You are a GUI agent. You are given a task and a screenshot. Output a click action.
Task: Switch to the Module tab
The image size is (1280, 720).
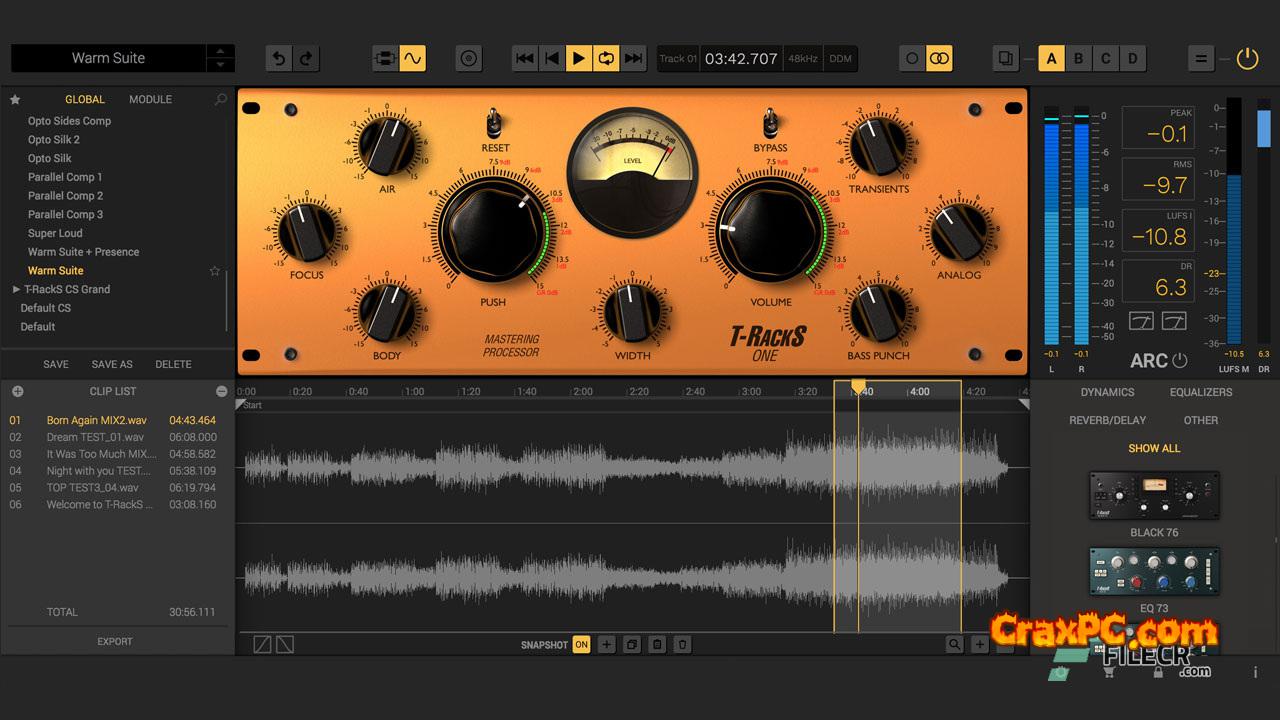pos(150,100)
